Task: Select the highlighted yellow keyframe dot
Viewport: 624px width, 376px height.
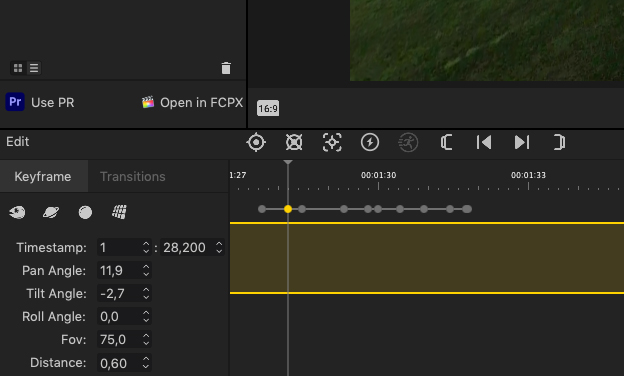Action: click(288, 209)
